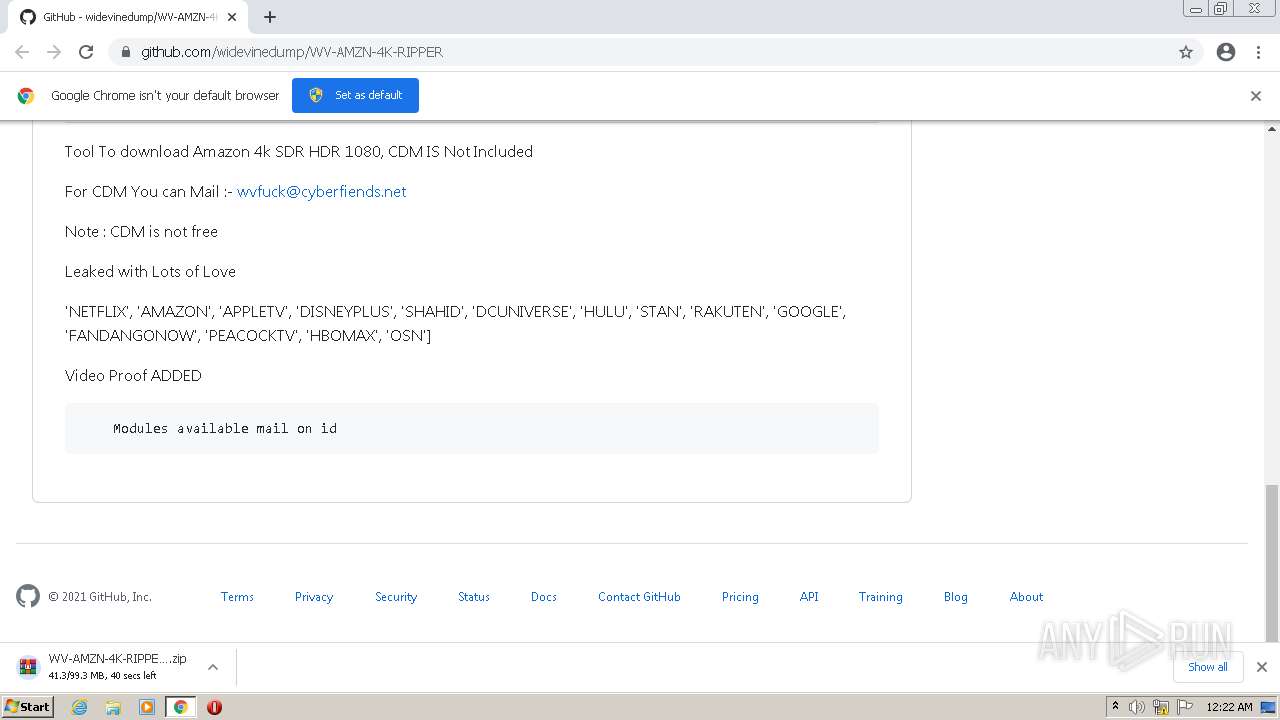1280x720 pixels.
Task: Open the Chrome three-dot menu
Action: pyautogui.click(x=1258, y=52)
